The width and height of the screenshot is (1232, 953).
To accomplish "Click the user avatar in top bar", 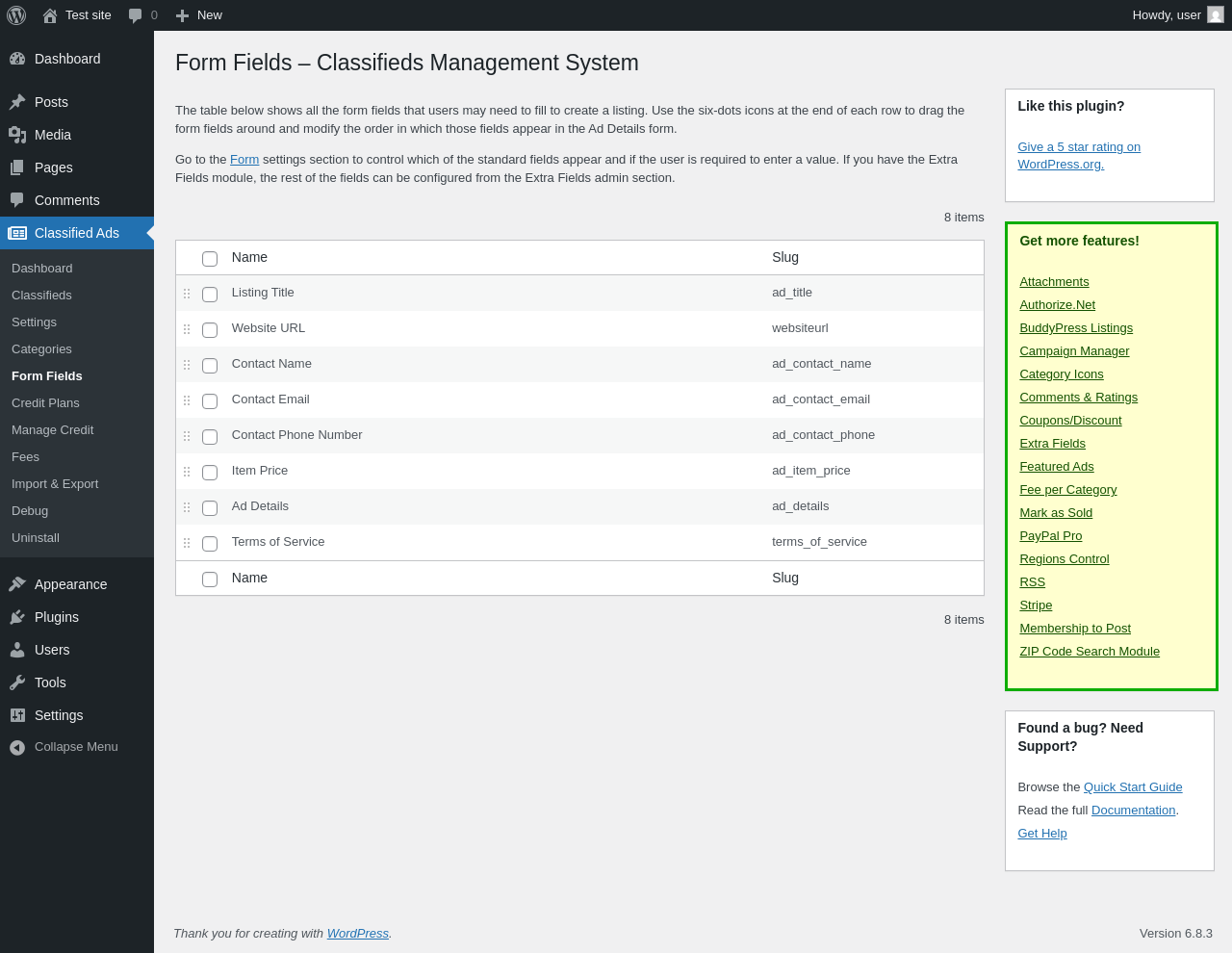I will (x=1216, y=14).
